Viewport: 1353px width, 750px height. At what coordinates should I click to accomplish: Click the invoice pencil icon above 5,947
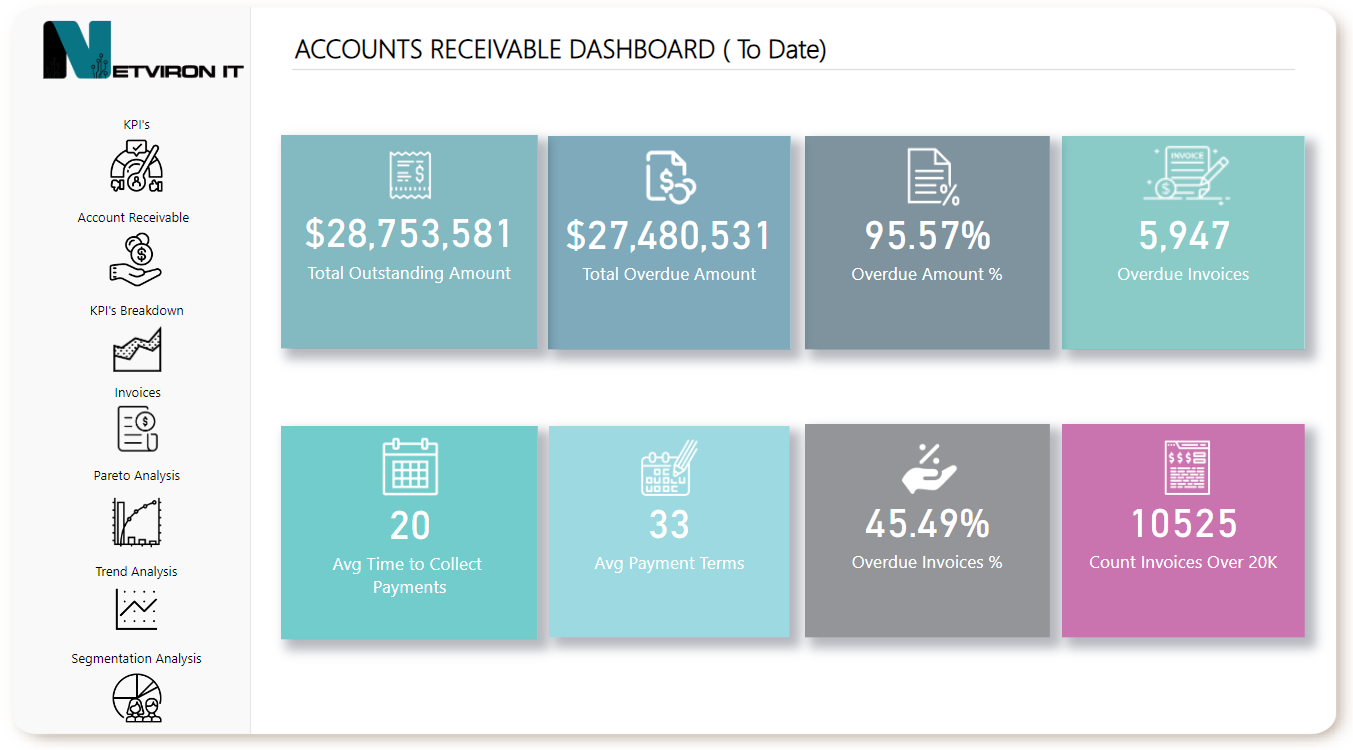click(1183, 177)
